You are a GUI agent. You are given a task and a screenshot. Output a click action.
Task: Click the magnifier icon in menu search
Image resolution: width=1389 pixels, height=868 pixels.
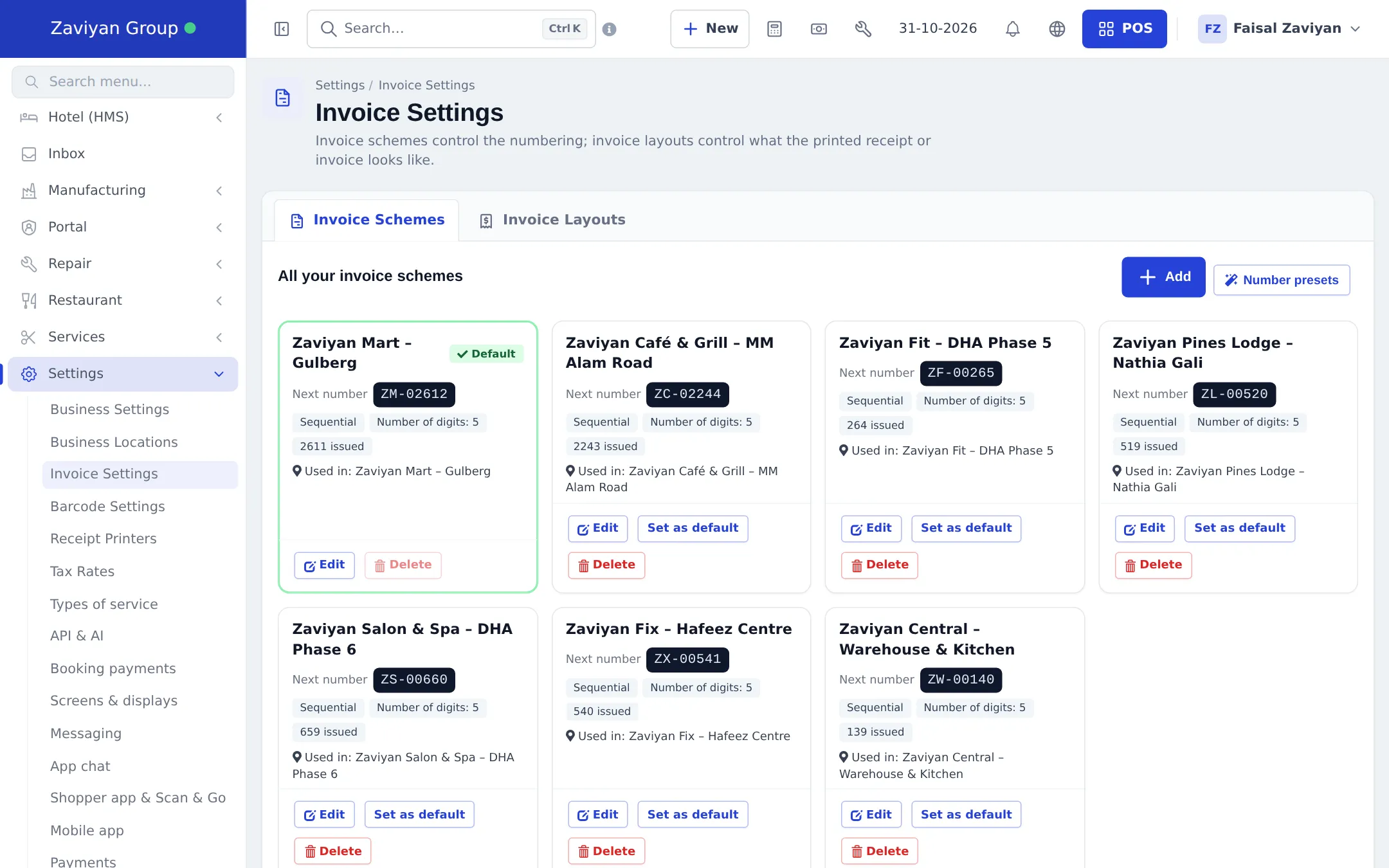click(x=32, y=82)
